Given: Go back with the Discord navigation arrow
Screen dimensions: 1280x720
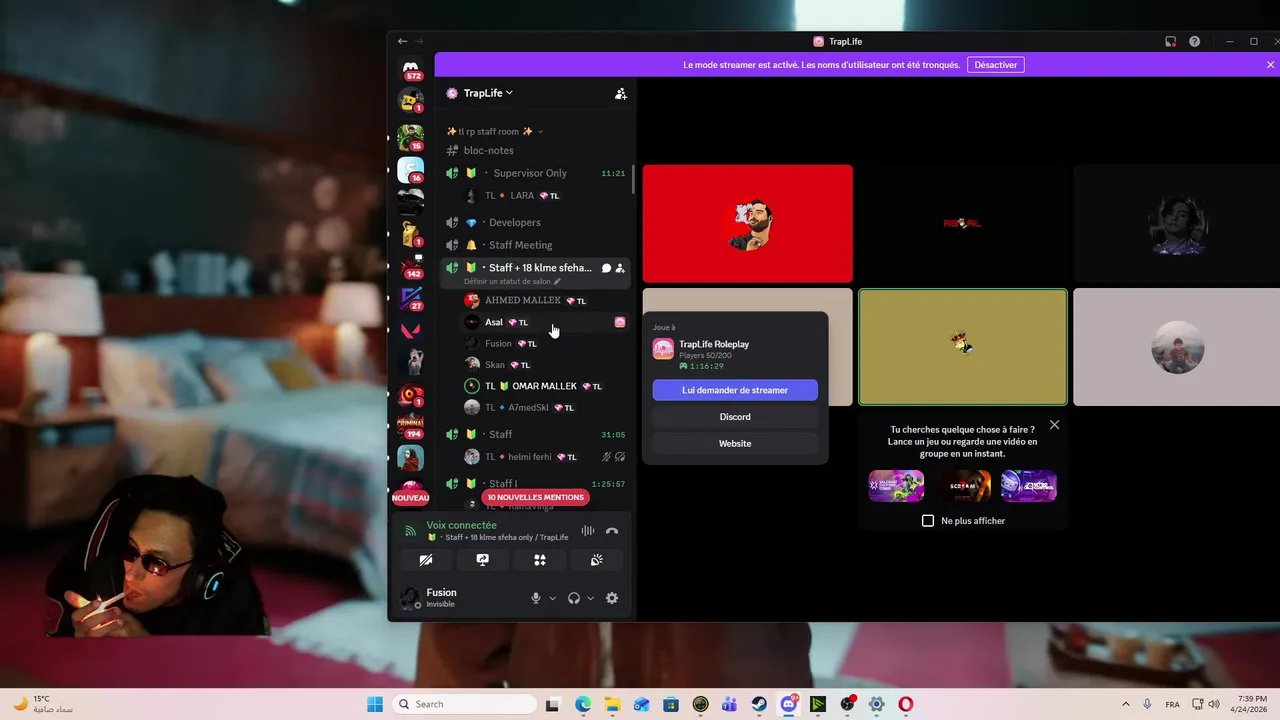Looking at the screenshot, I should click(402, 41).
